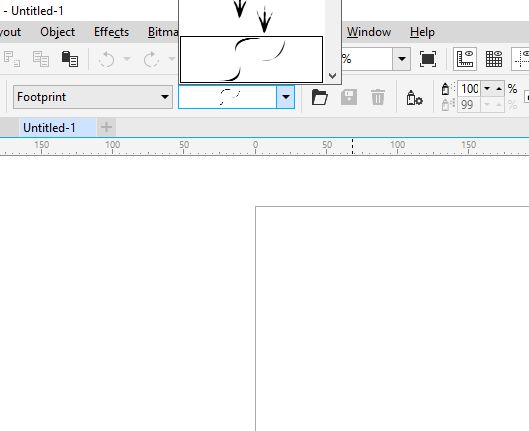The height and width of the screenshot is (431, 529).
Task: Add a new document with plus button
Action: pyautogui.click(x=106, y=127)
